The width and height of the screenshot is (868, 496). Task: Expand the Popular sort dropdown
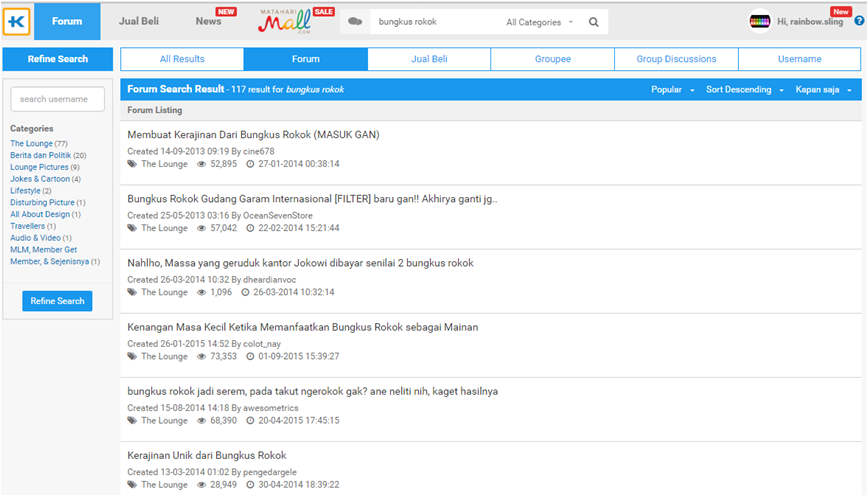(672, 90)
